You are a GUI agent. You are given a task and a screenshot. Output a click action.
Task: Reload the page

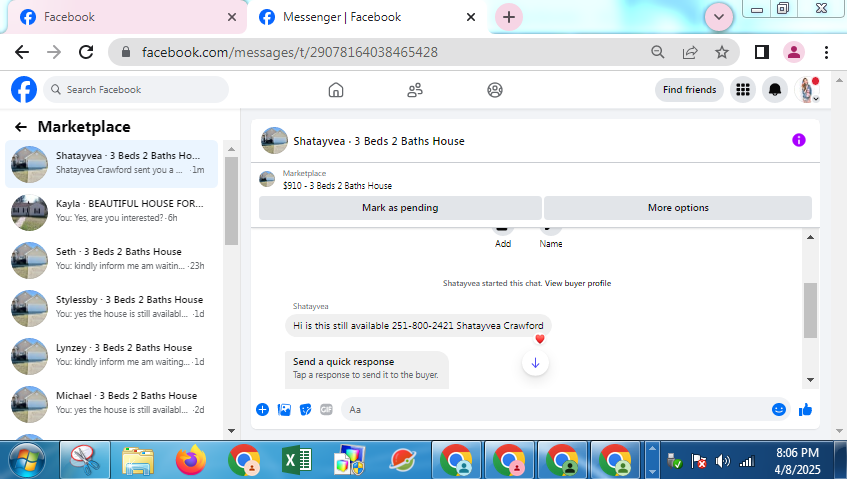coord(86,52)
